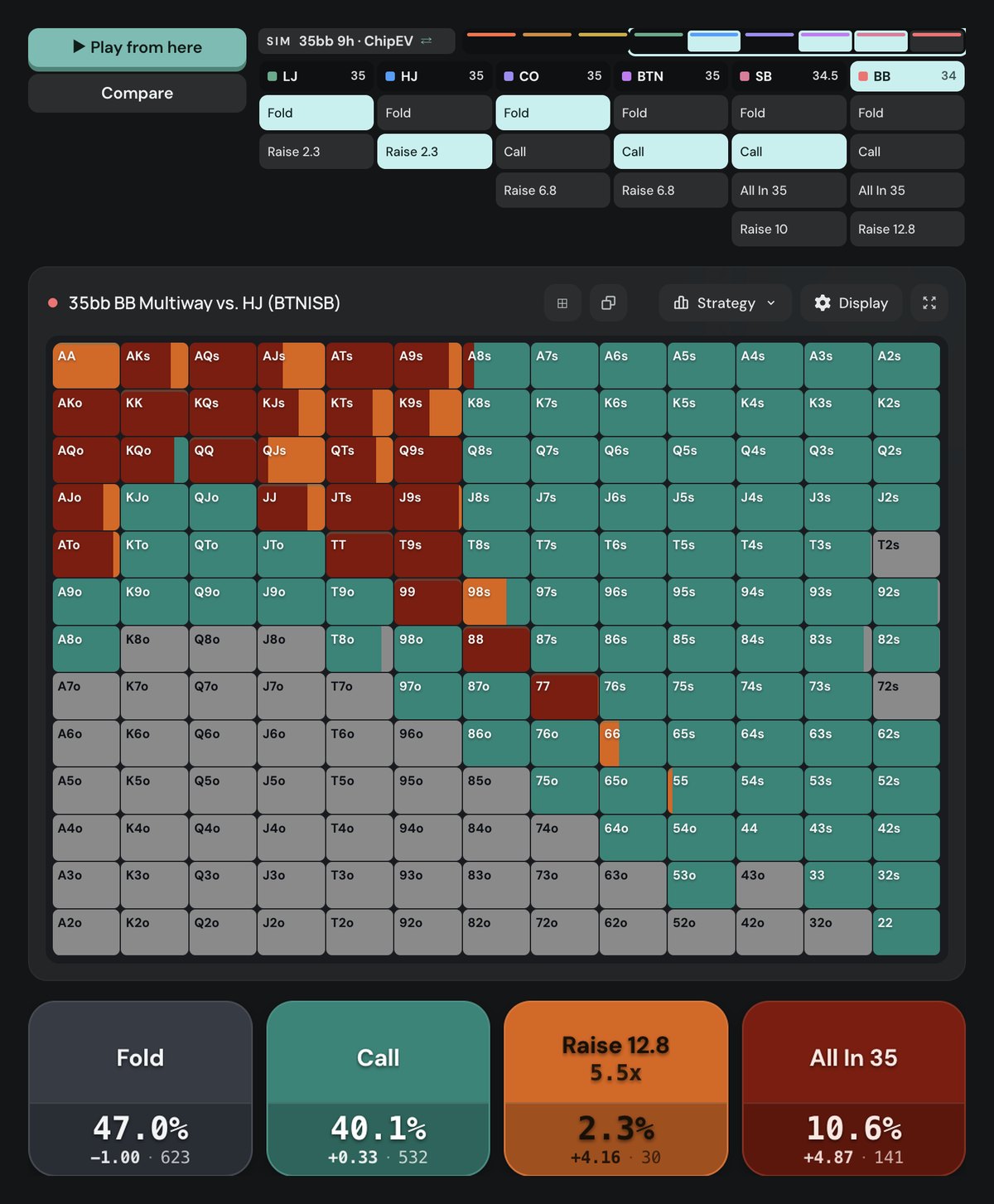The image size is (994, 1204).
Task: Click the Fold 47.0% summary card
Action: click(x=141, y=1088)
